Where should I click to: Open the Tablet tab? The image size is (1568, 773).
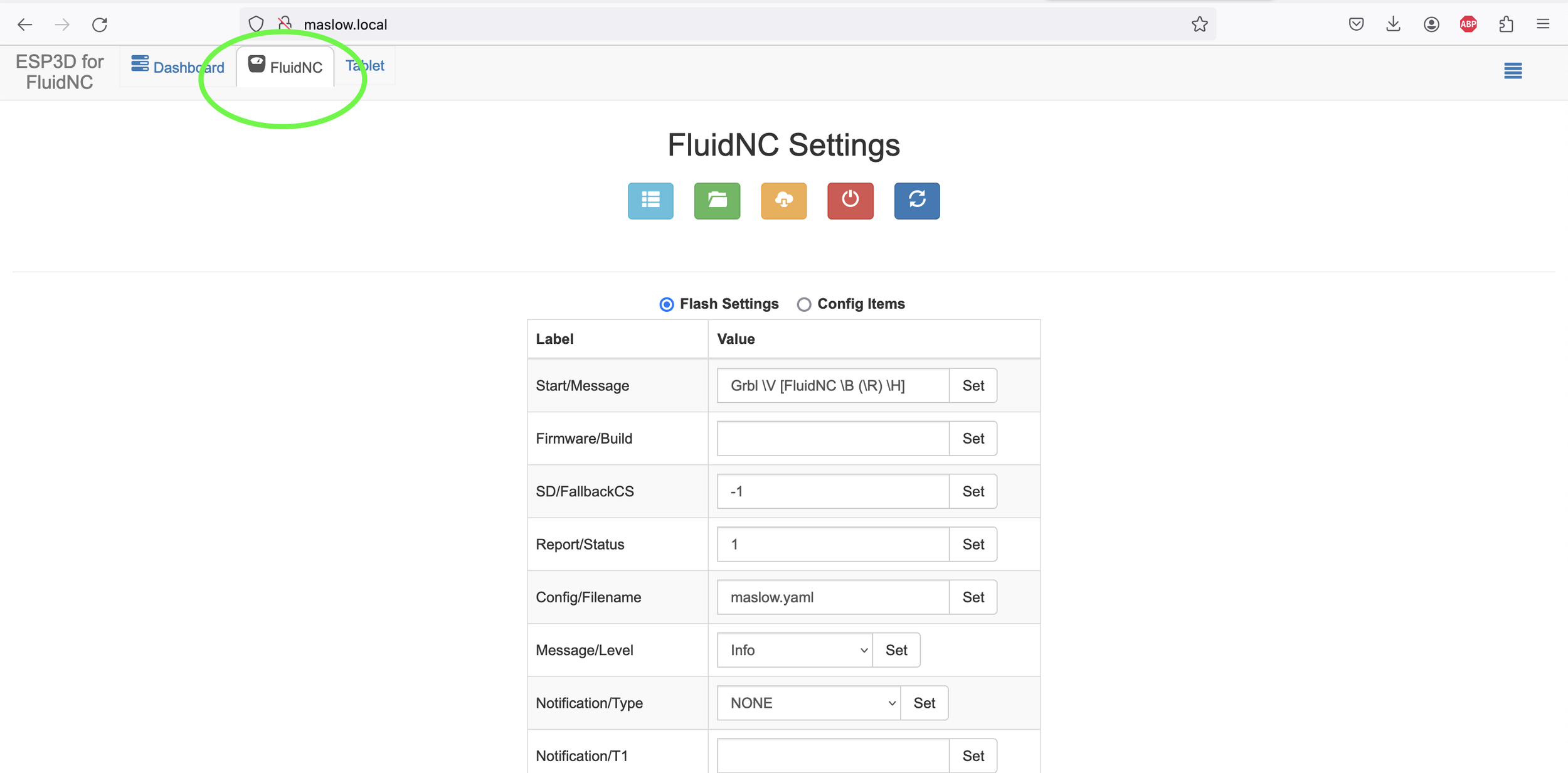[364, 65]
